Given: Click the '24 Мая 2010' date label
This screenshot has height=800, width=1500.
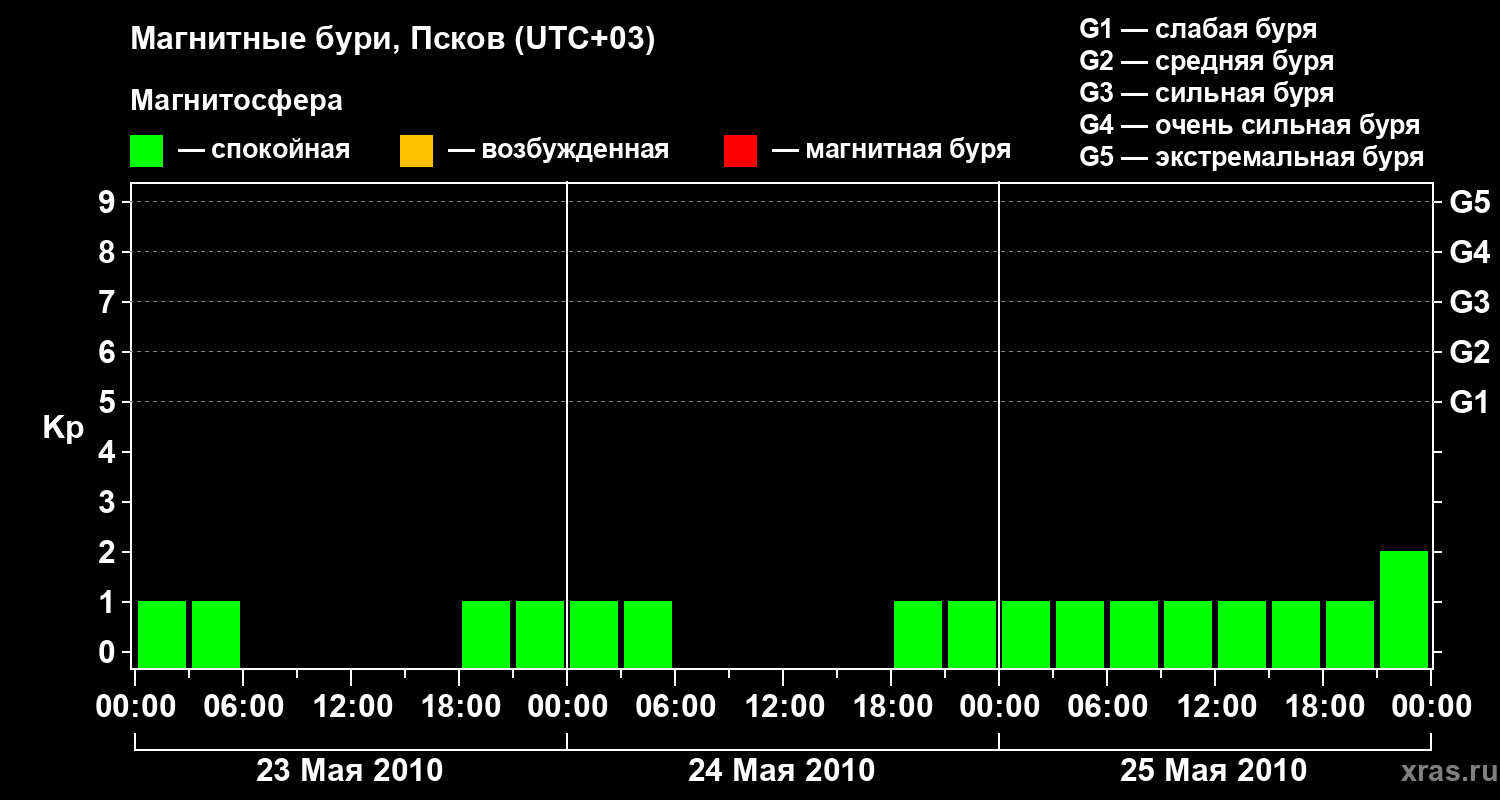Looking at the screenshot, I should tap(782, 771).
